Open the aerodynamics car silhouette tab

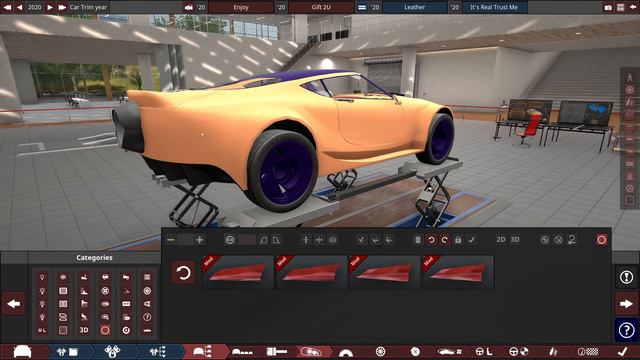pyautogui.click(x=449, y=351)
